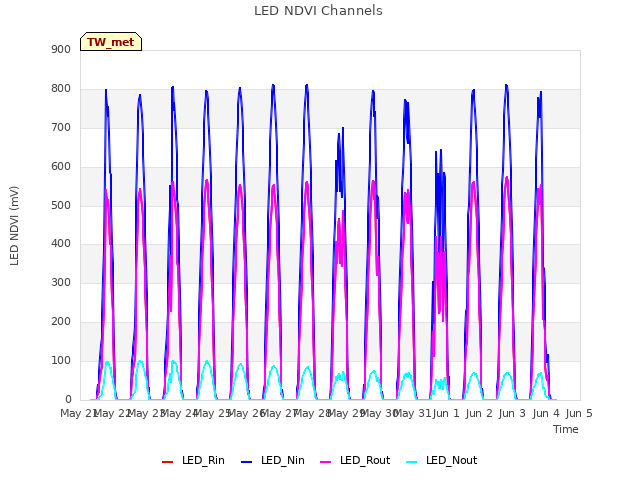Click the 200 y-axis tick value

click(61, 322)
